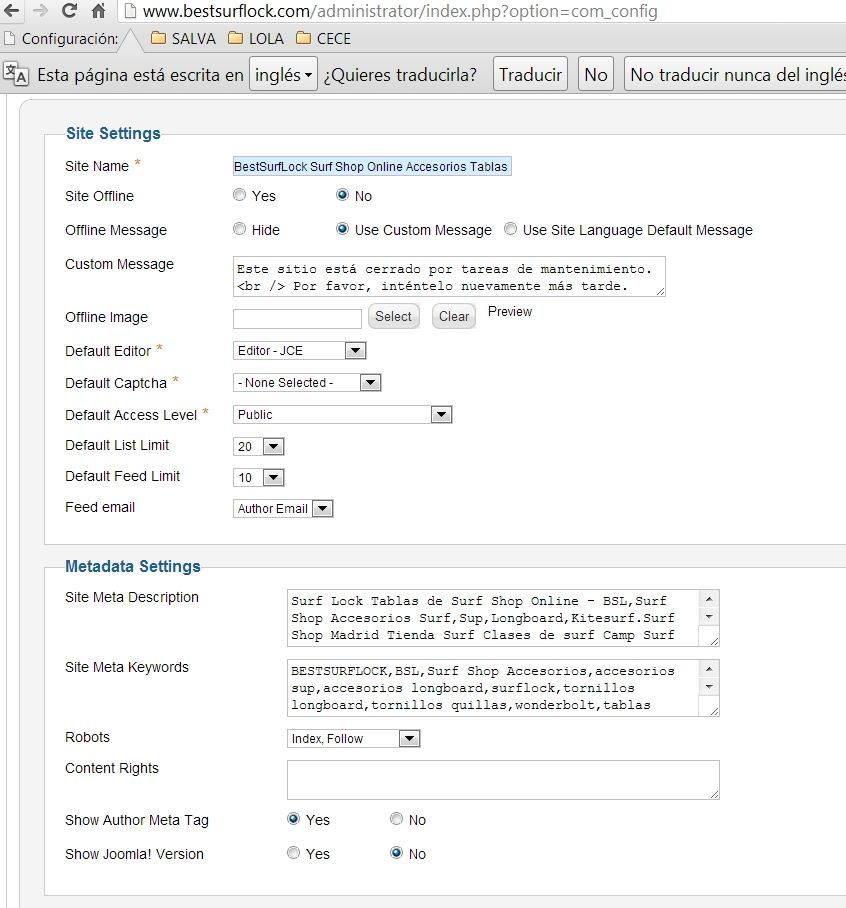The width and height of the screenshot is (846, 908).
Task: Click into the Offline Image field
Action: (297, 318)
